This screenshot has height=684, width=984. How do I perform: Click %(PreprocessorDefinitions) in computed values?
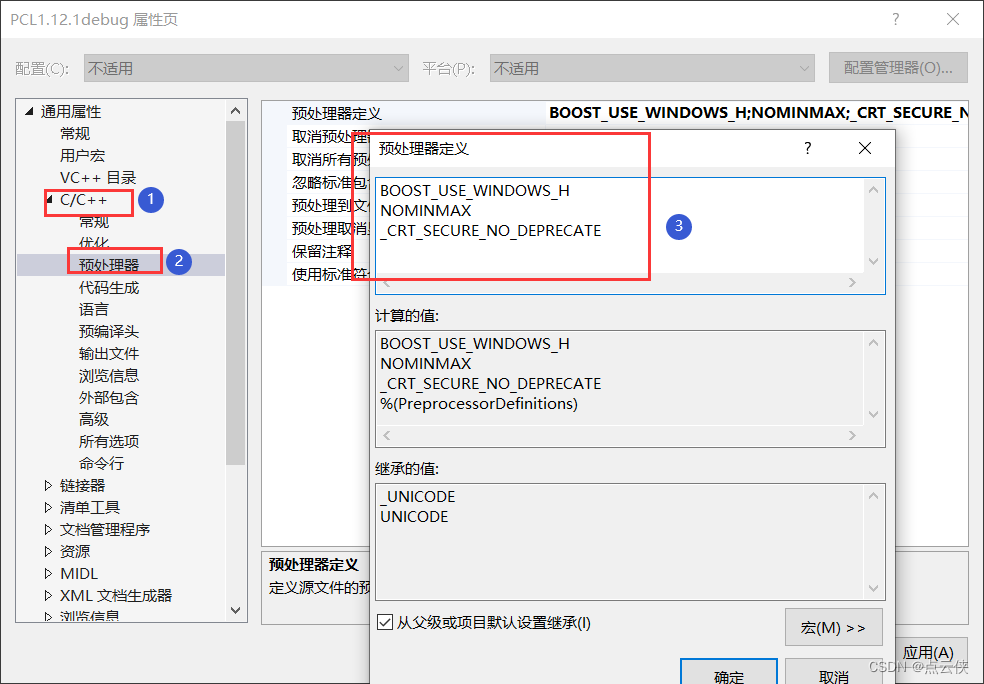pyautogui.click(x=479, y=403)
